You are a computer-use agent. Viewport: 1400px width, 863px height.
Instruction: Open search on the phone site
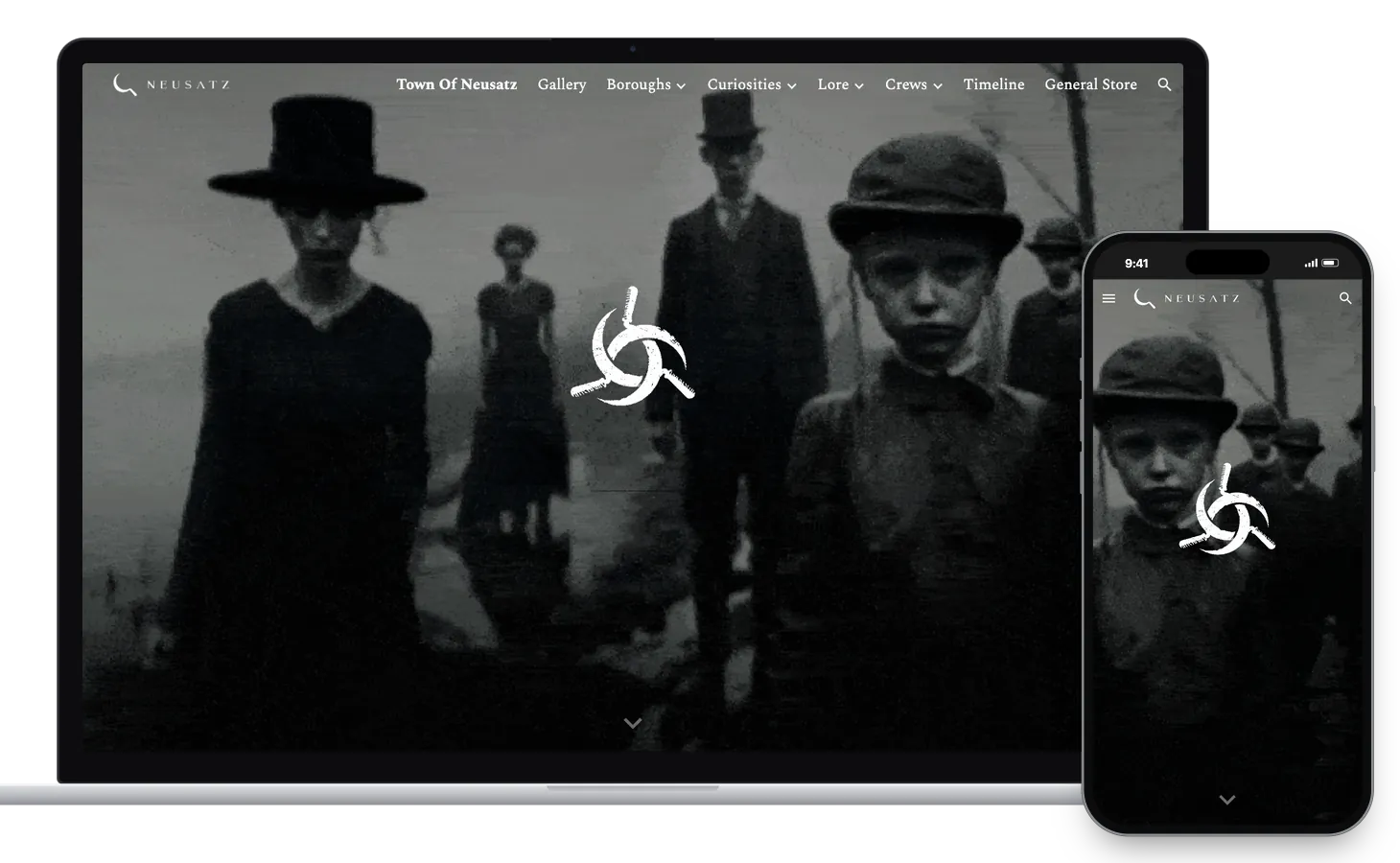[1345, 298]
